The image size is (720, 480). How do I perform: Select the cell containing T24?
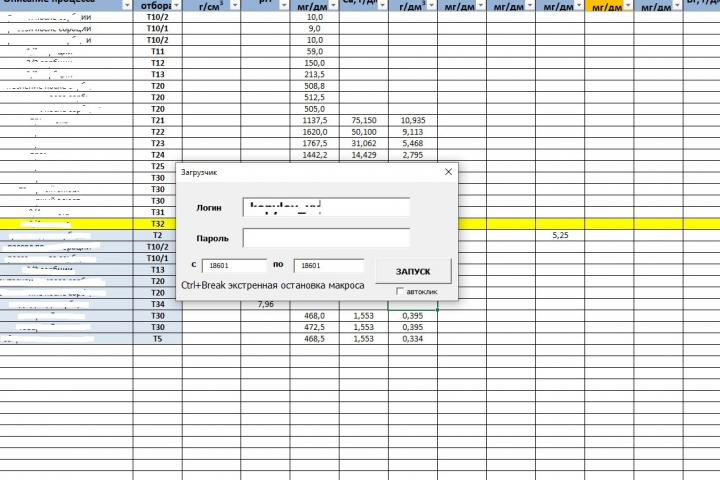158,155
